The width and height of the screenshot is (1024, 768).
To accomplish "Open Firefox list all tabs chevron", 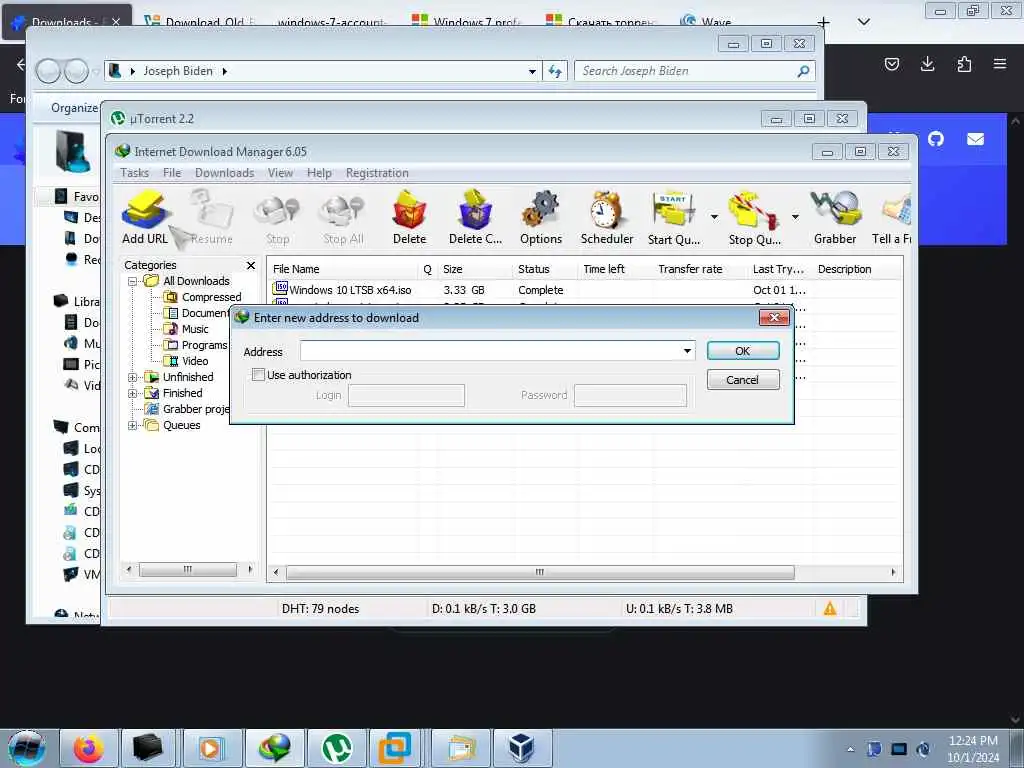I will click(x=863, y=22).
